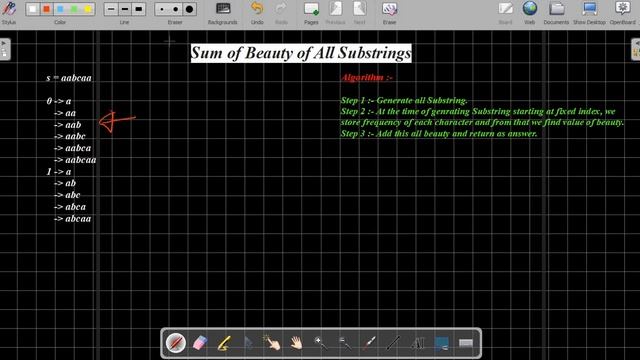The width and height of the screenshot is (640, 360).
Task: Pick the green pen color
Action: click(x=74, y=9)
